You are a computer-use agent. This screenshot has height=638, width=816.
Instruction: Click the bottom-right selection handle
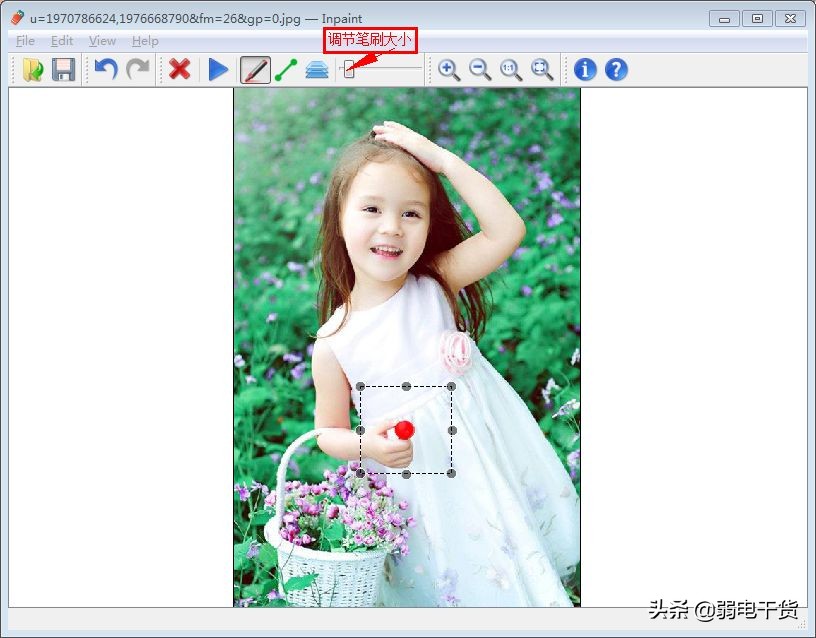tap(451, 473)
